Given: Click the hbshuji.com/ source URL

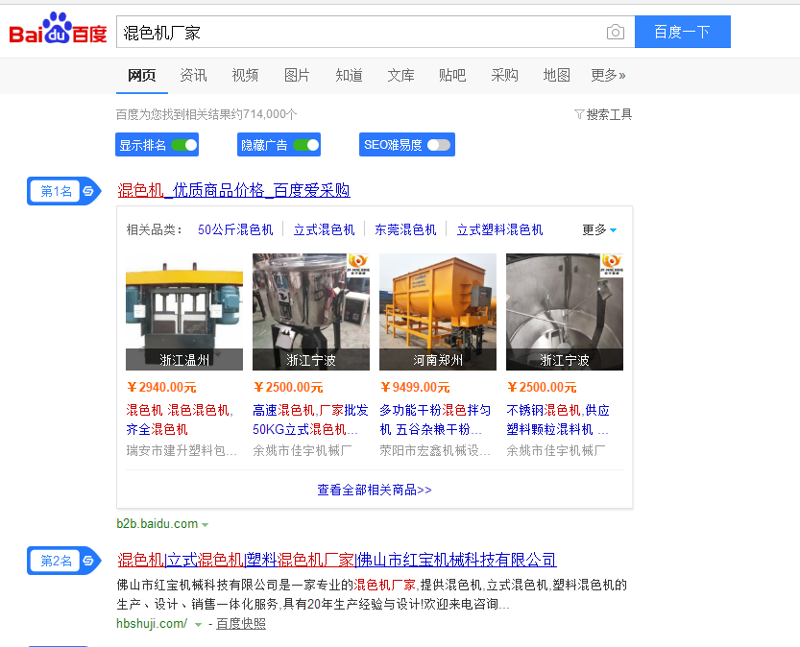Looking at the screenshot, I should [152, 624].
